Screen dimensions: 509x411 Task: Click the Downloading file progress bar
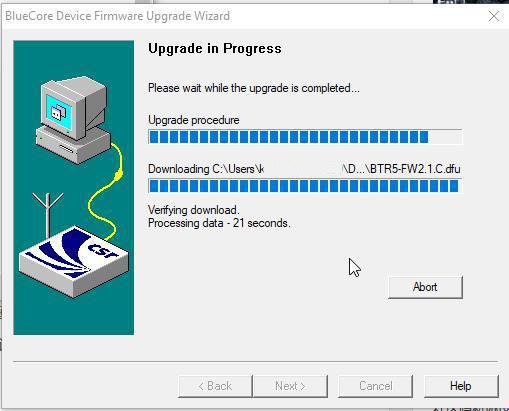tap(305, 186)
